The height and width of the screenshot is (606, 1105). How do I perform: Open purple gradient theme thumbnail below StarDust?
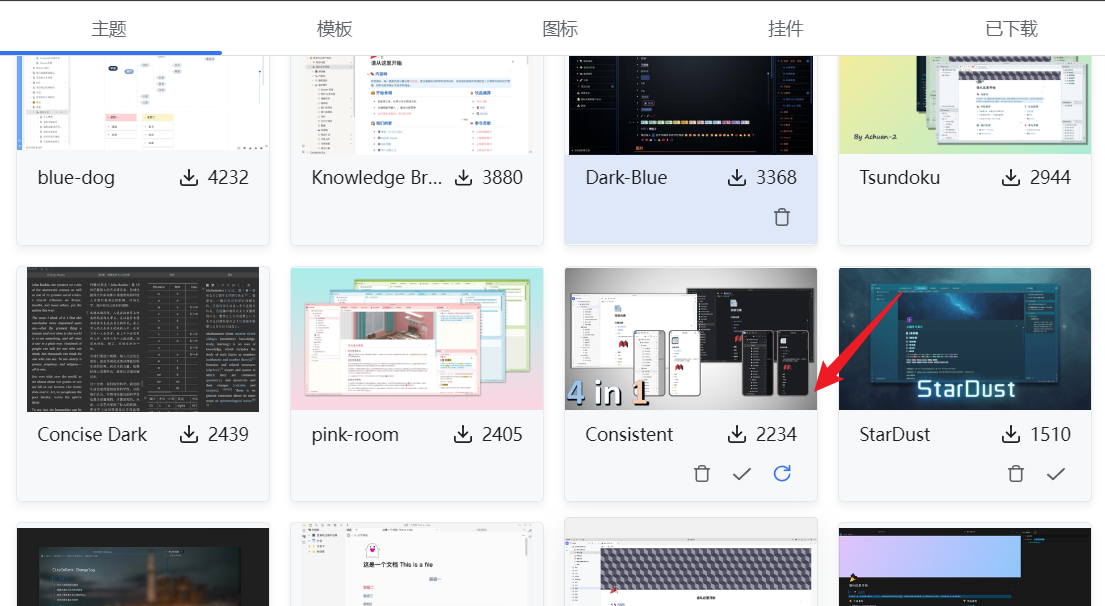pos(965,567)
